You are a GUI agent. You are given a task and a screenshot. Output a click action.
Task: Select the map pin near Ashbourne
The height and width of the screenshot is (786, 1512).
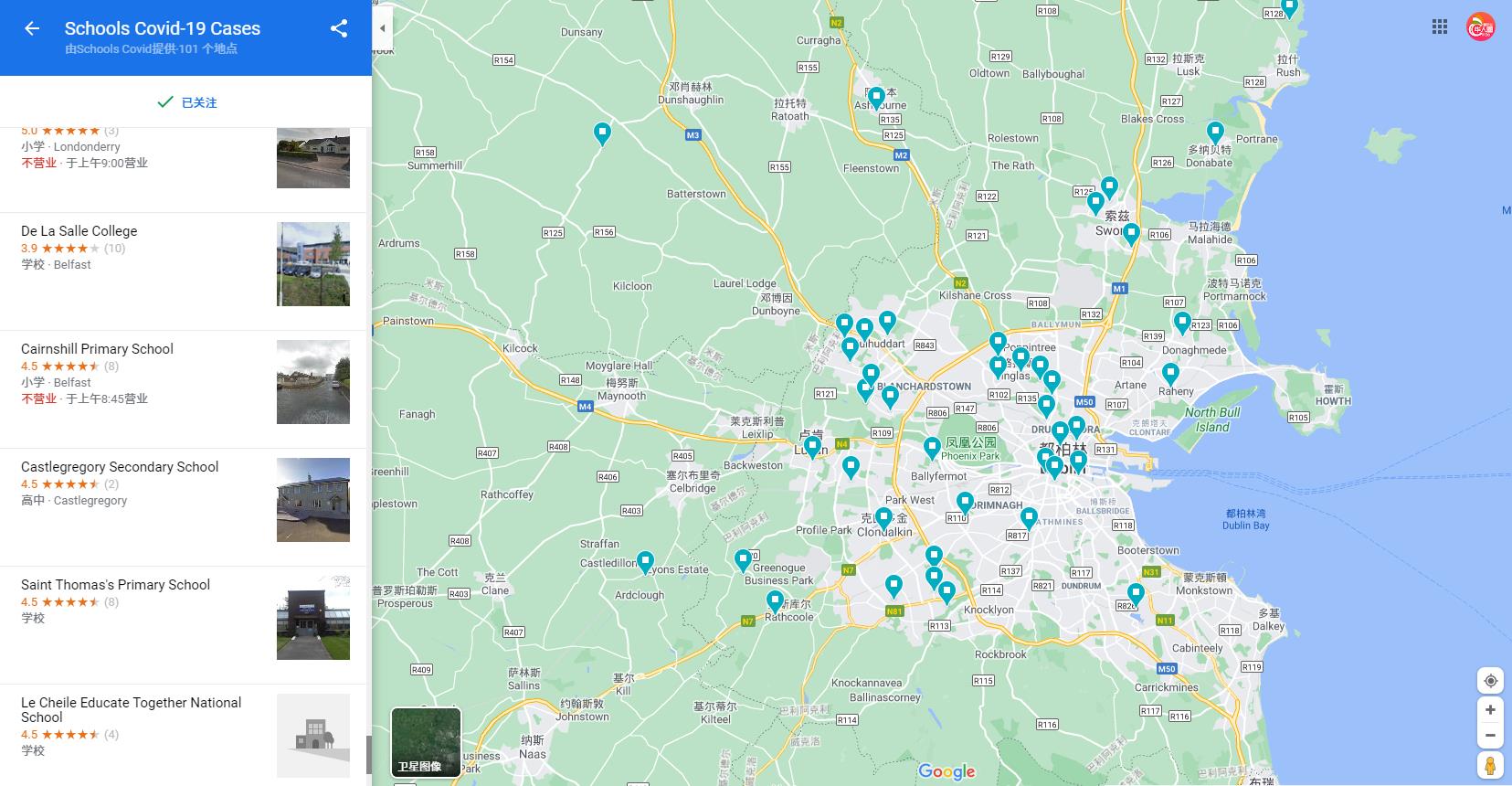coord(876,97)
